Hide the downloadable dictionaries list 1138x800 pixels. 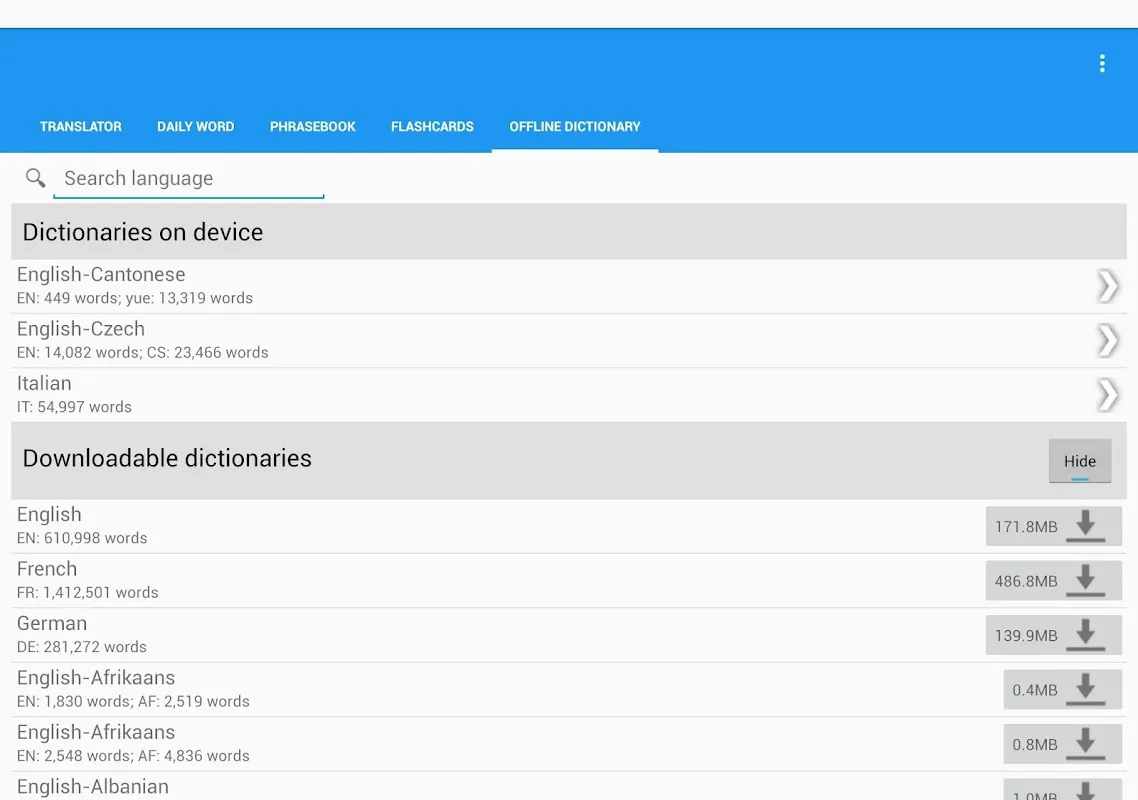[1080, 461]
